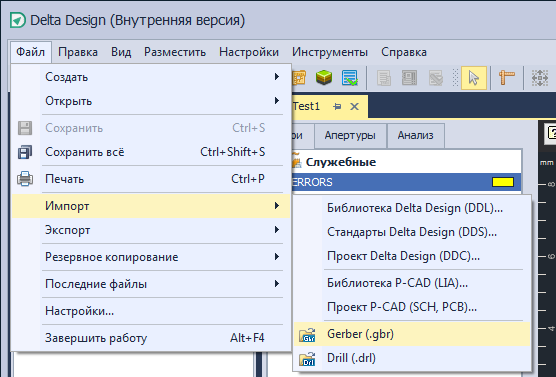Image resolution: width=556 pixels, height=377 pixels.
Task: Import Библиотека P-CAD (LIA)...
Action: click(412, 283)
